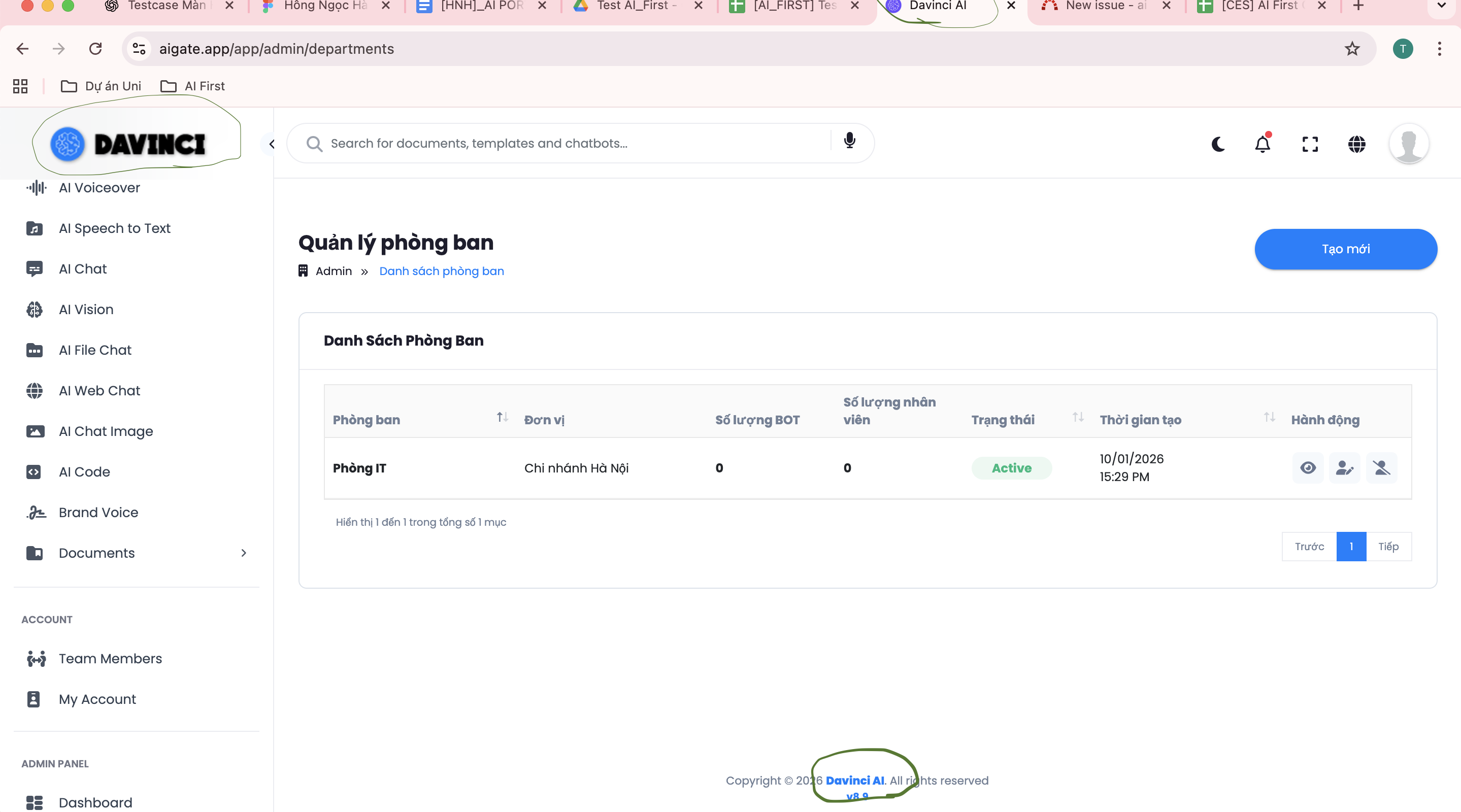The width and height of the screenshot is (1461, 812).
Task: Go to Team Members page
Action: click(111, 658)
